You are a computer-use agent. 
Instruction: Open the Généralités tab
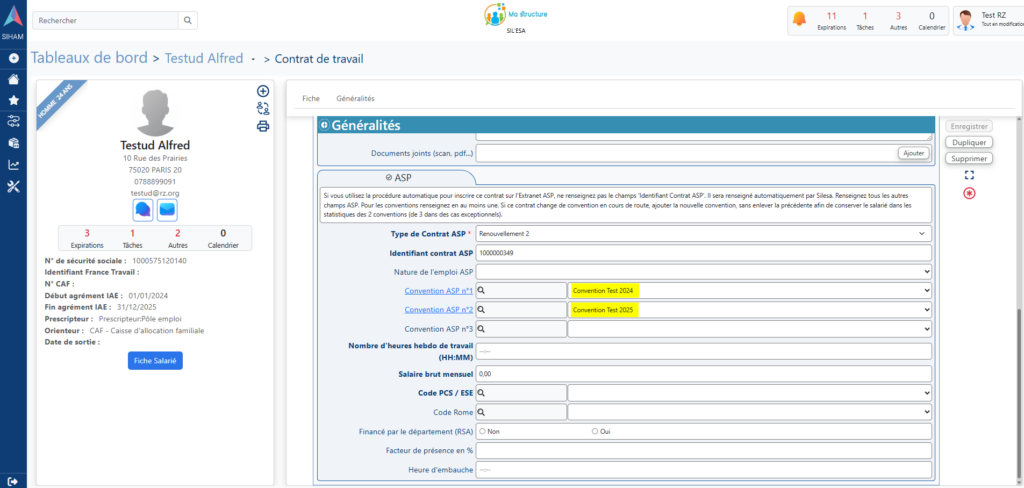(x=355, y=98)
